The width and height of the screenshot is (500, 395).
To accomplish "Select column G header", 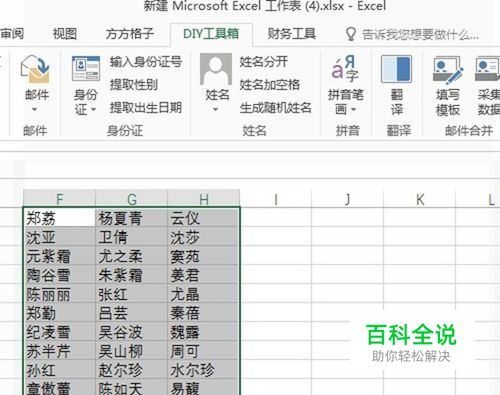I will [131, 199].
